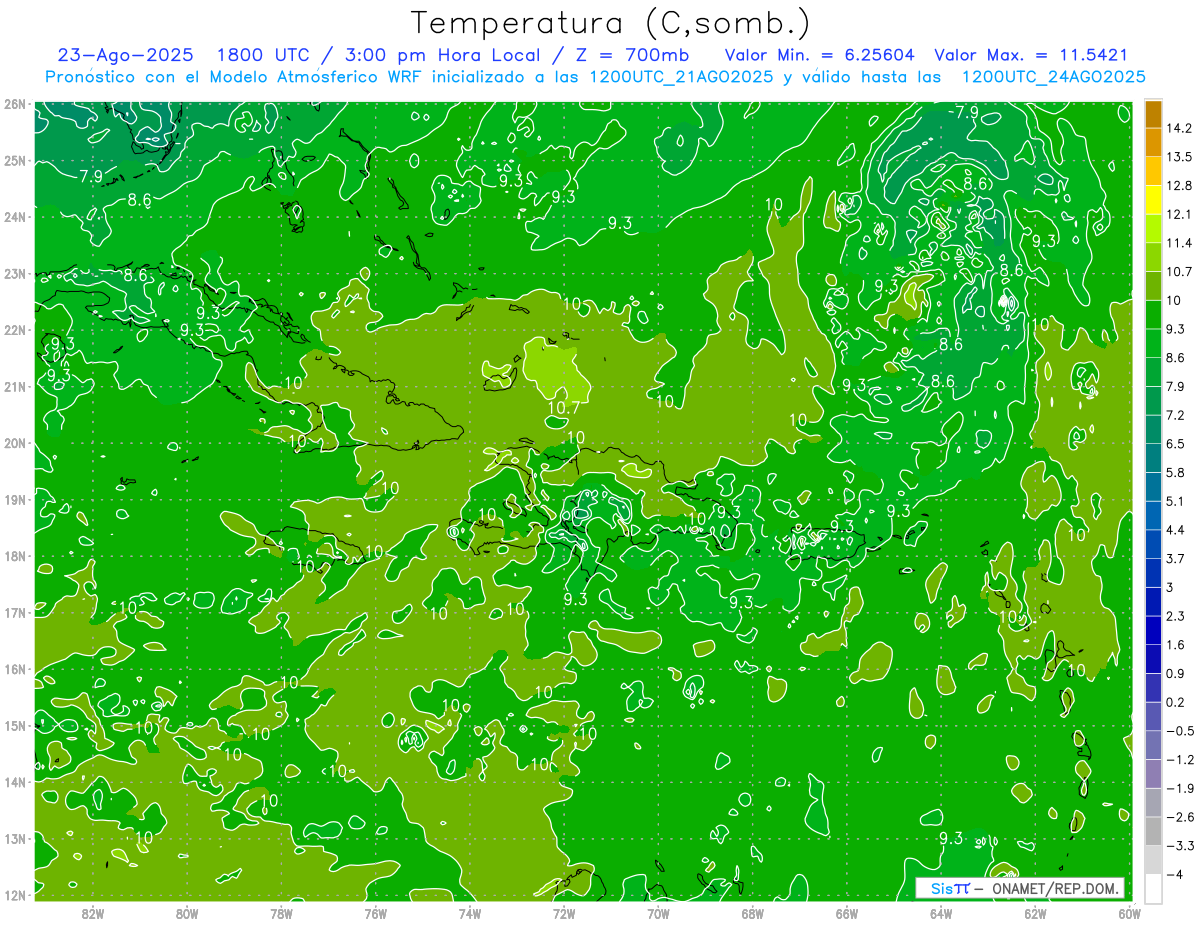The image size is (1200, 927).
Task: Click longitude axis label "62W"
Action: (1035, 912)
